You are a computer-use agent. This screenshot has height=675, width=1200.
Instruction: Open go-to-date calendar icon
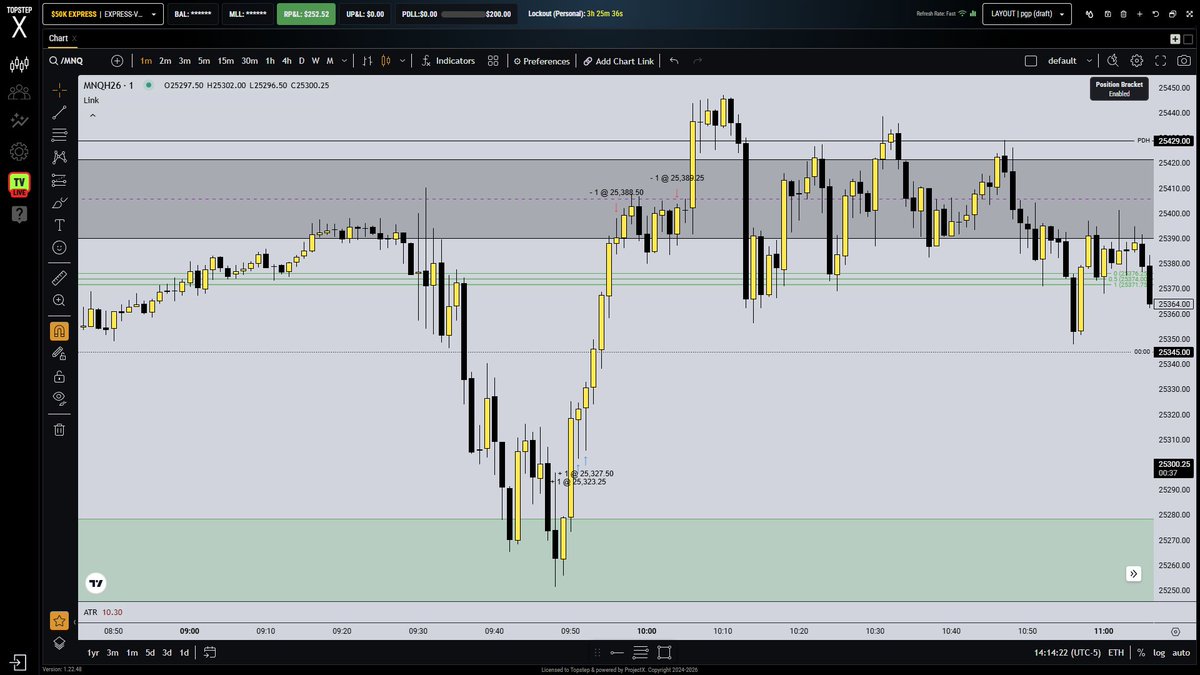tap(210, 652)
